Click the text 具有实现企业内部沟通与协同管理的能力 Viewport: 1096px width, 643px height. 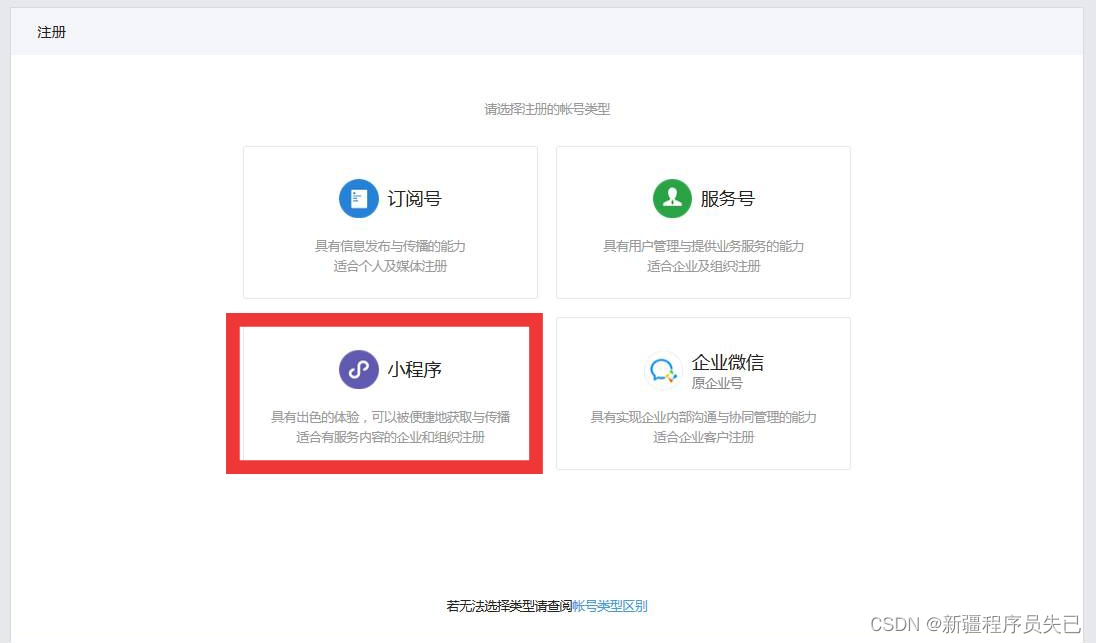coord(703,417)
